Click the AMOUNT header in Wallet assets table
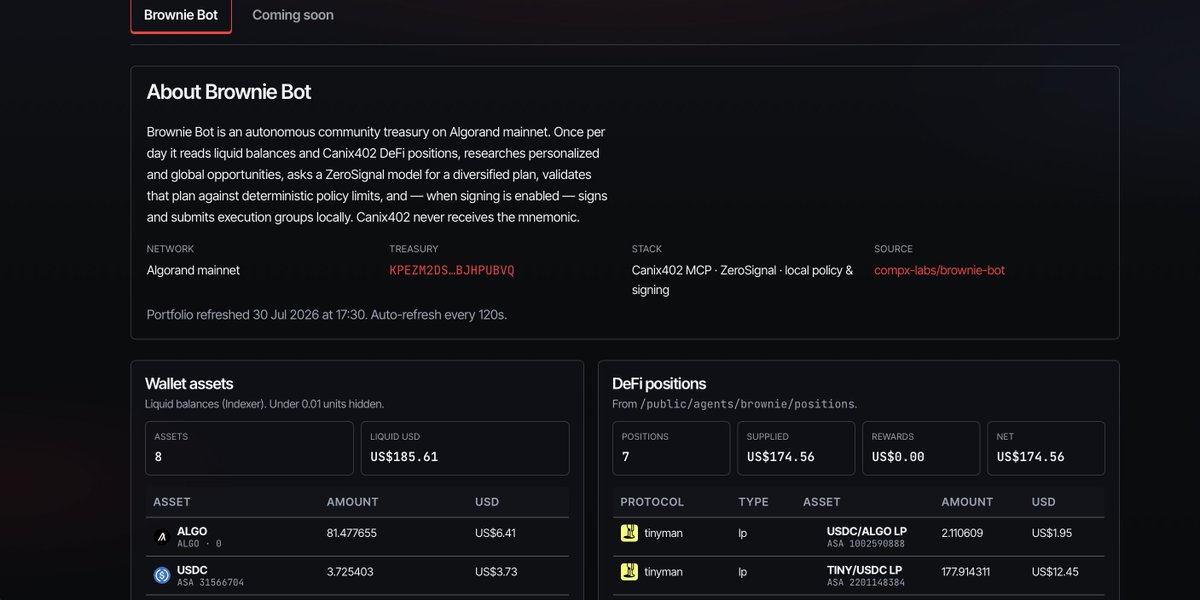 [353, 502]
